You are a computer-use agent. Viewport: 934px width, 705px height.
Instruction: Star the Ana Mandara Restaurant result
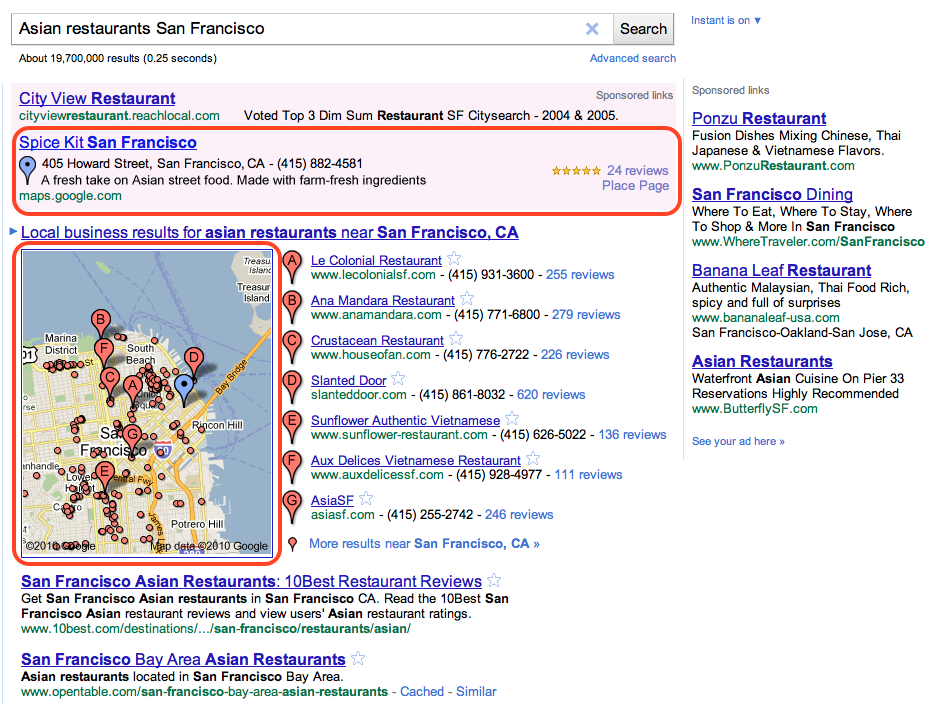coord(467,298)
